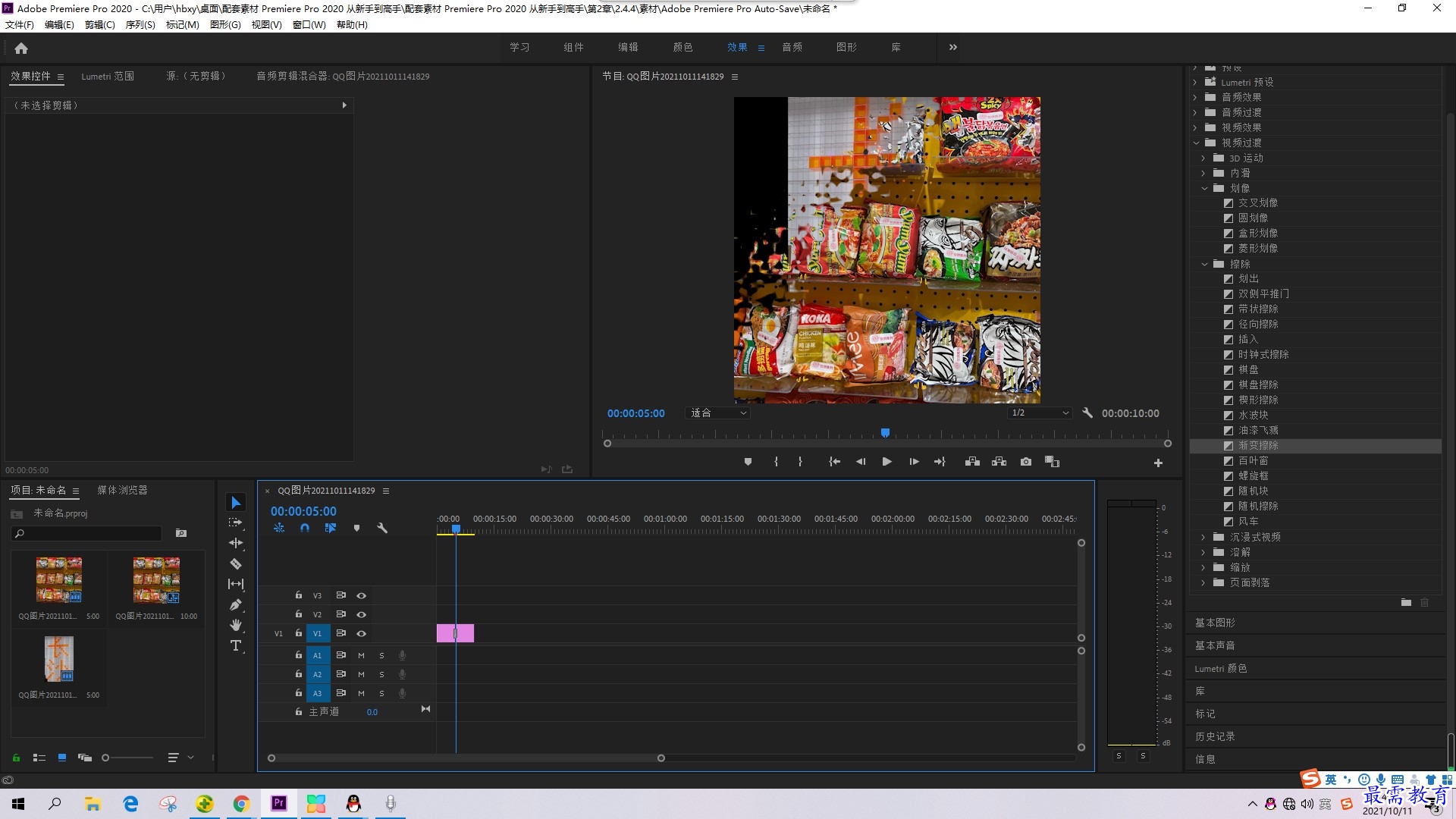Screen dimensions: 1456x819
Task: Select the Razor tool
Action: point(236,563)
